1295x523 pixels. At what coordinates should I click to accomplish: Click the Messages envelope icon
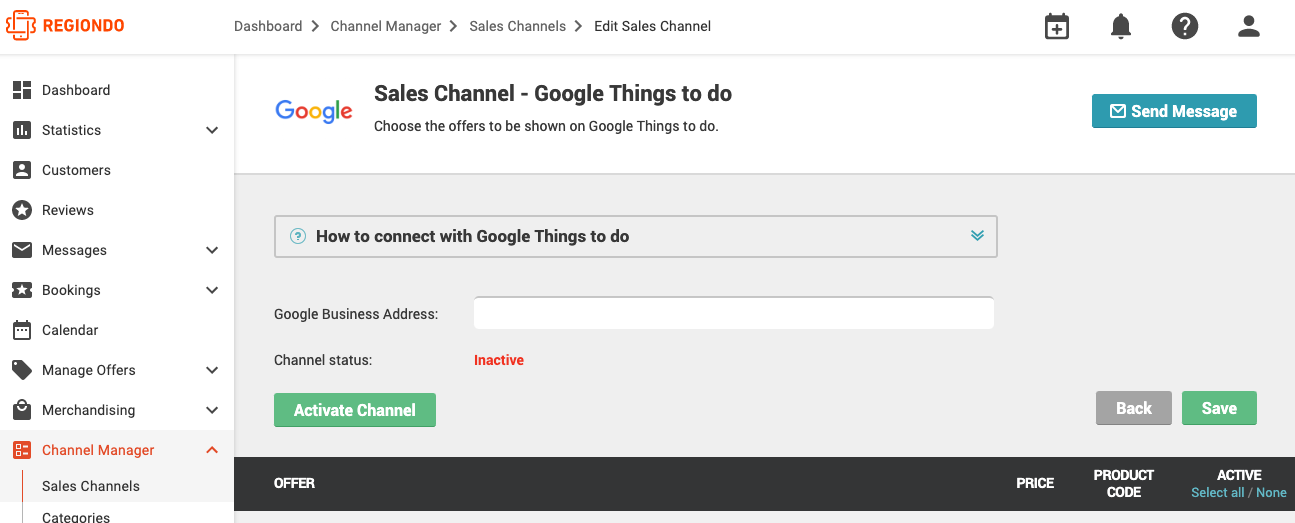(x=22, y=250)
